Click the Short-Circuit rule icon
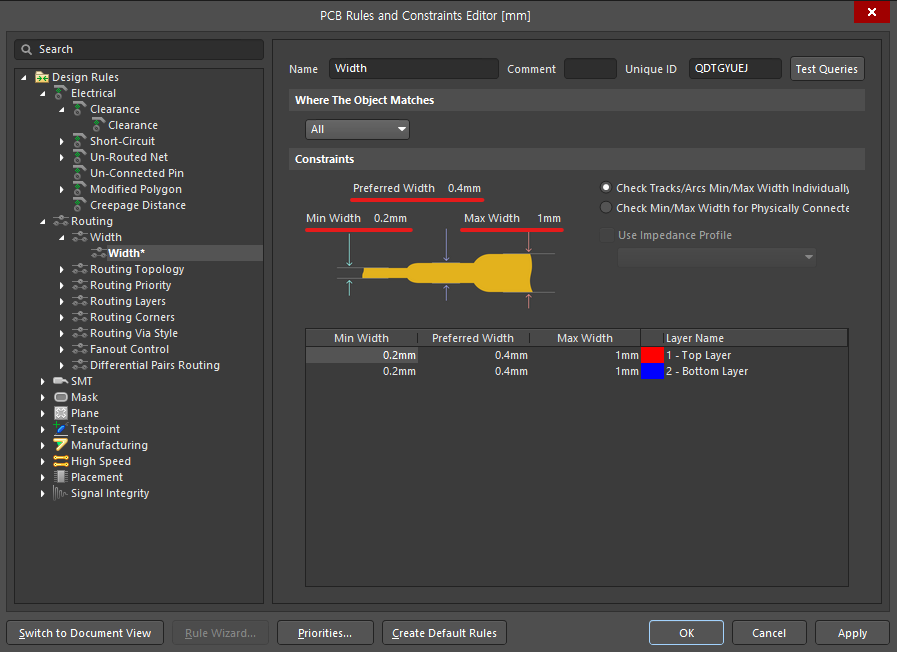This screenshot has height=652, width=897. pyautogui.click(x=80, y=141)
